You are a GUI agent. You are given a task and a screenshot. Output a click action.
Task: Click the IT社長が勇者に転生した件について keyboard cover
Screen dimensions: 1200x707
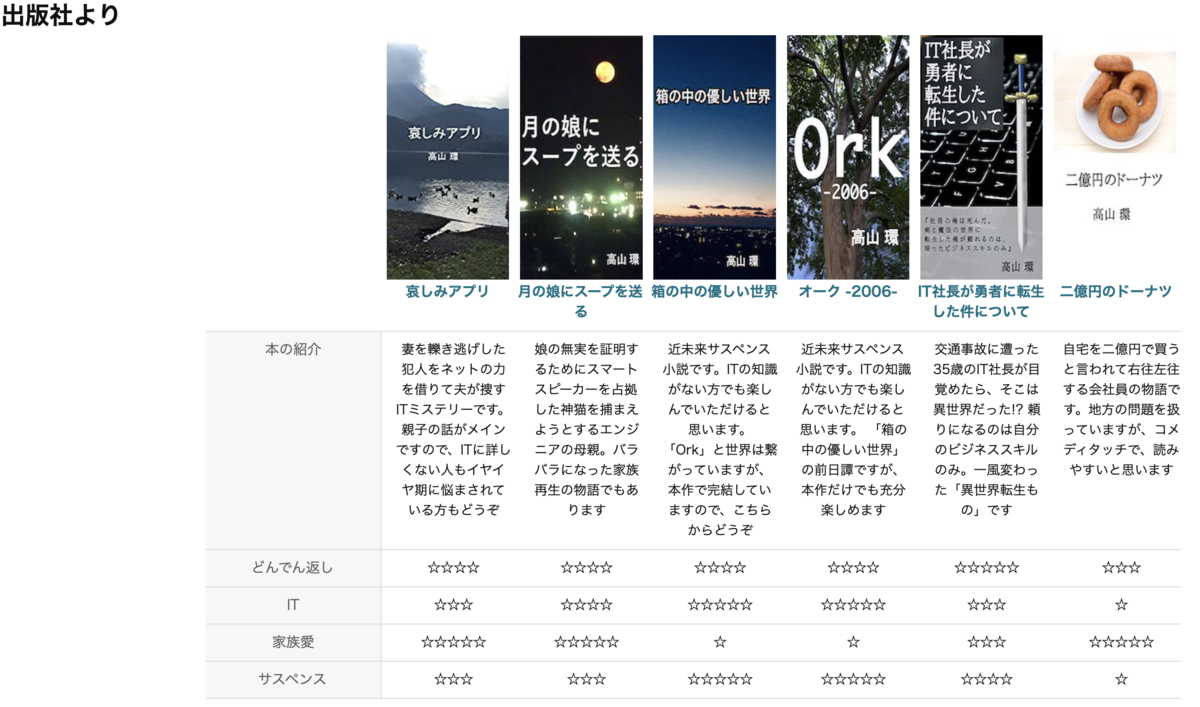click(982, 155)
